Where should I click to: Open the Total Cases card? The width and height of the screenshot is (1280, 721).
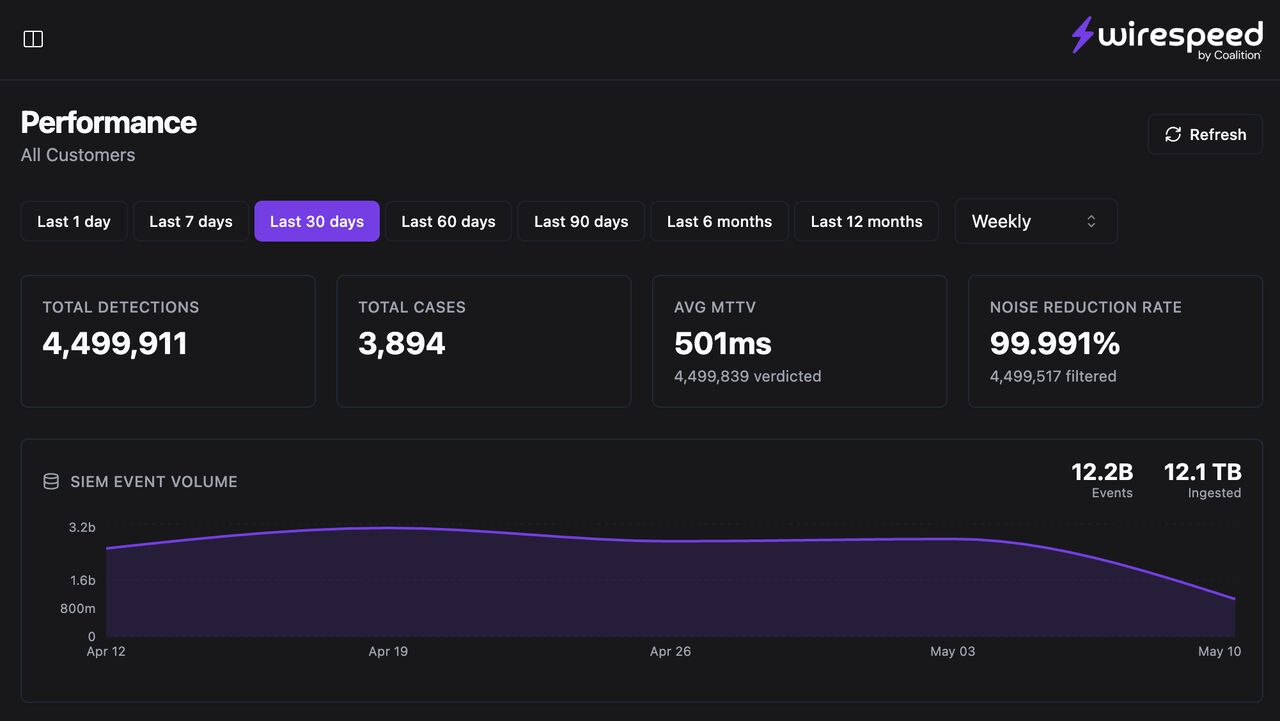click(x=484, y=341)
